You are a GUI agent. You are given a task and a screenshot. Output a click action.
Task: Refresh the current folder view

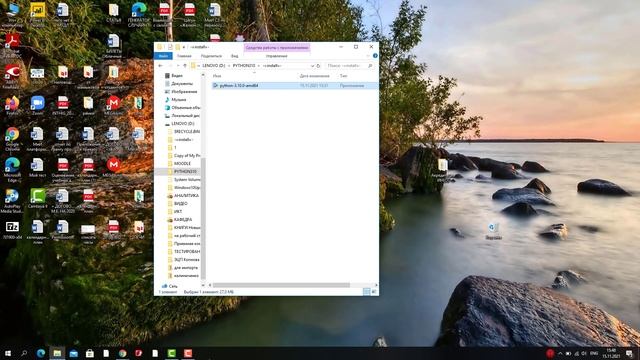point(318,66)
